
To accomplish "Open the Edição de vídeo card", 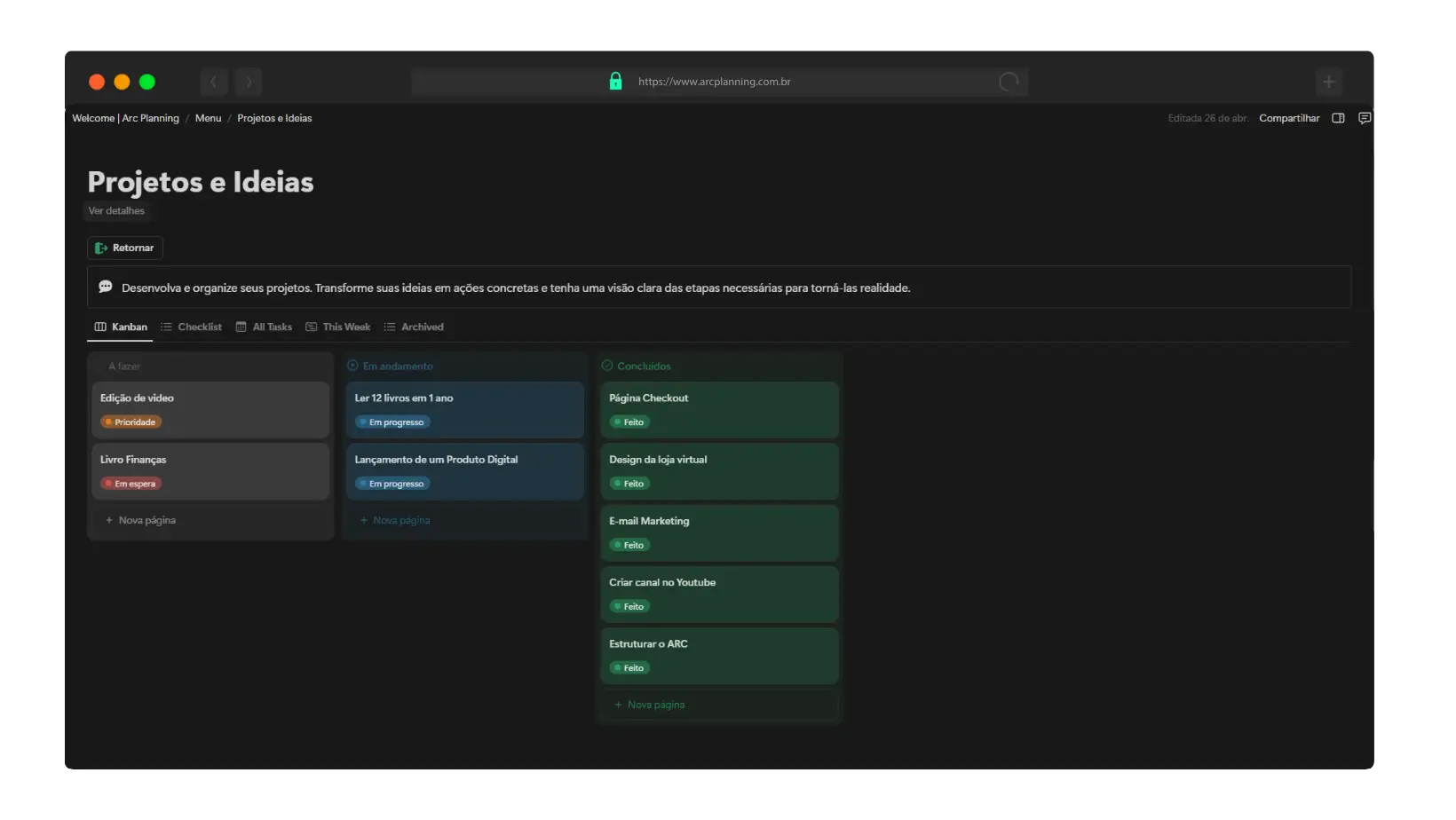I will coord(210,409).
